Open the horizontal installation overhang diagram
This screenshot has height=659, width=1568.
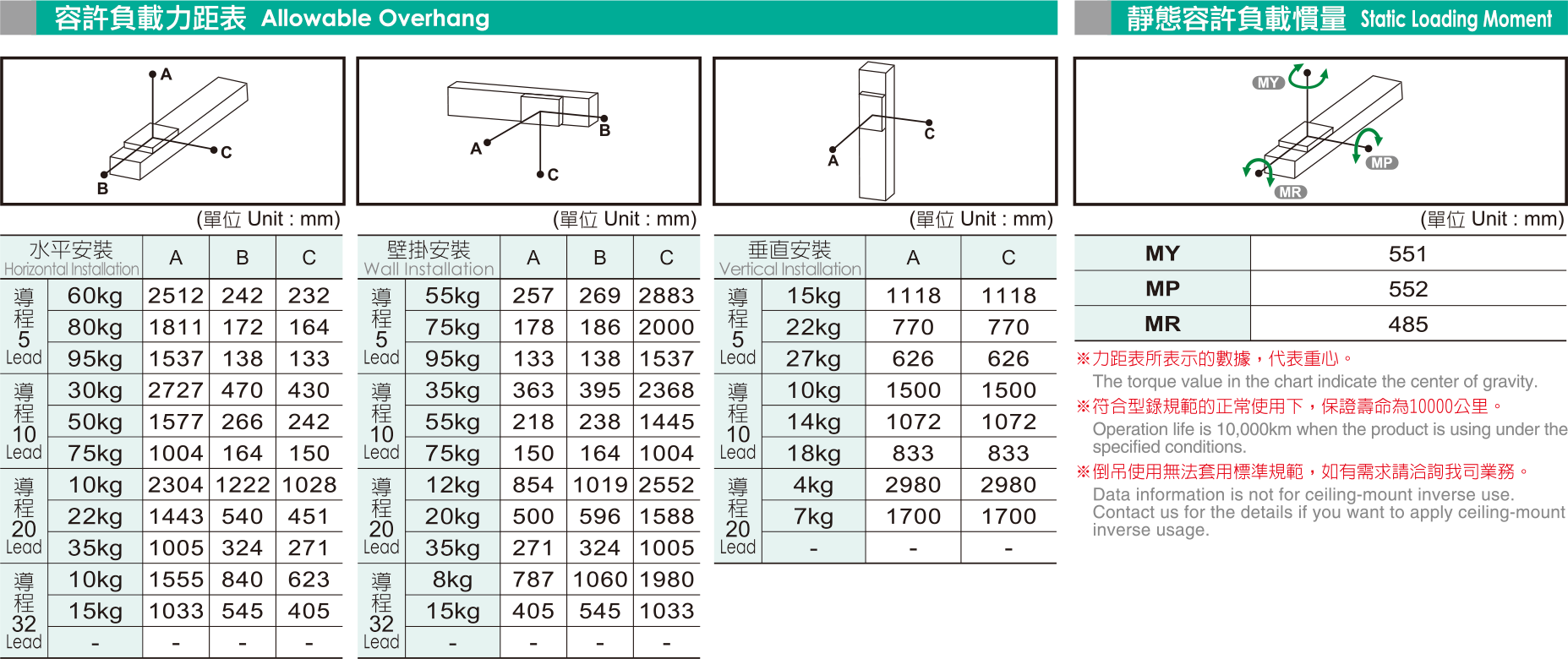[x=172, y=131]
